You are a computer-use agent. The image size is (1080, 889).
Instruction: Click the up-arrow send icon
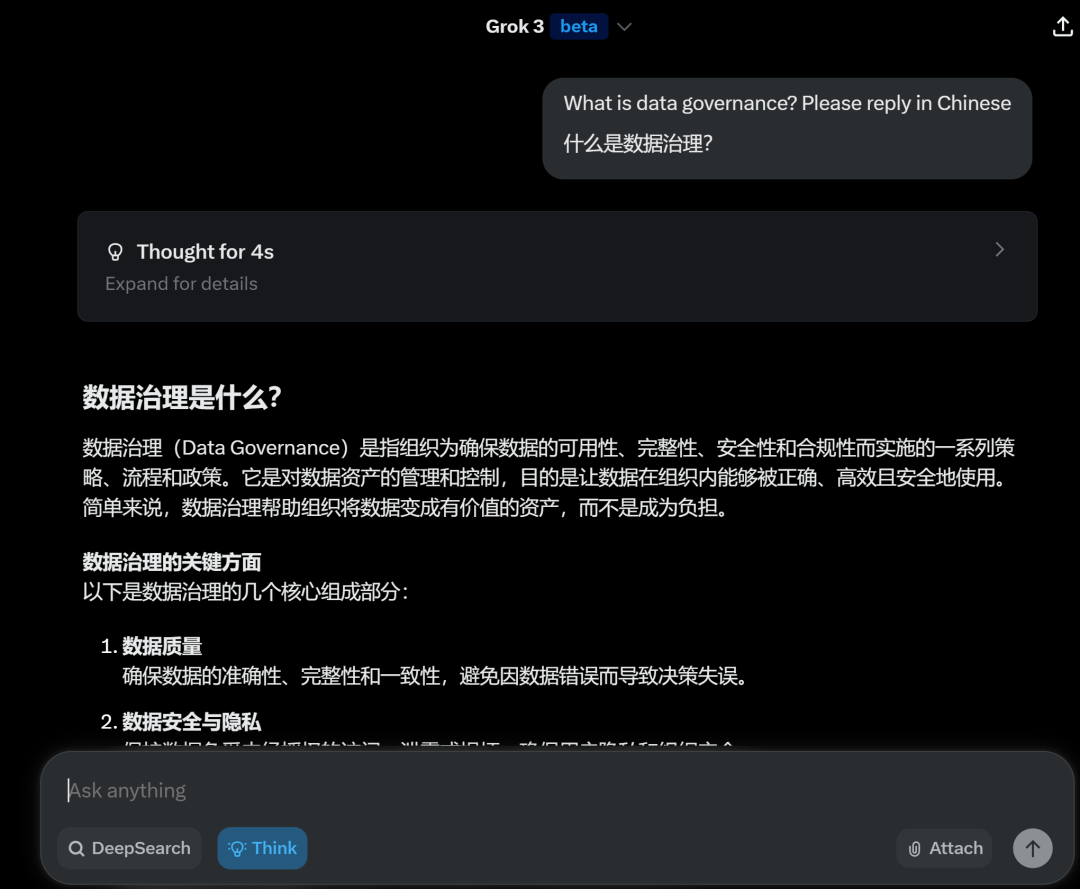[1032, 848]
